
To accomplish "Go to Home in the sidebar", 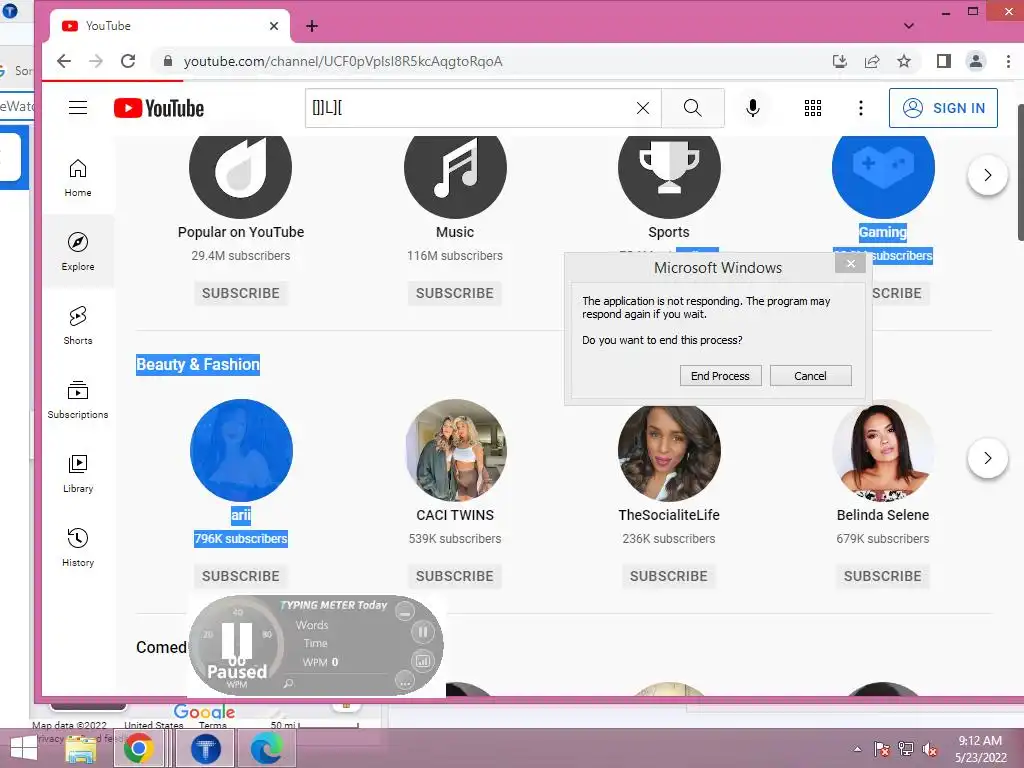I will pyautogui.click(x=78, y=178).
